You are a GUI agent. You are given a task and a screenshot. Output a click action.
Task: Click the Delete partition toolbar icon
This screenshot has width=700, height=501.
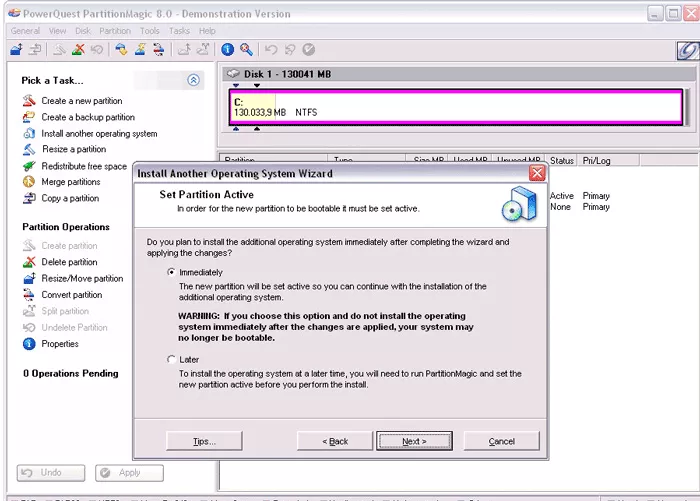click(78, 49)
